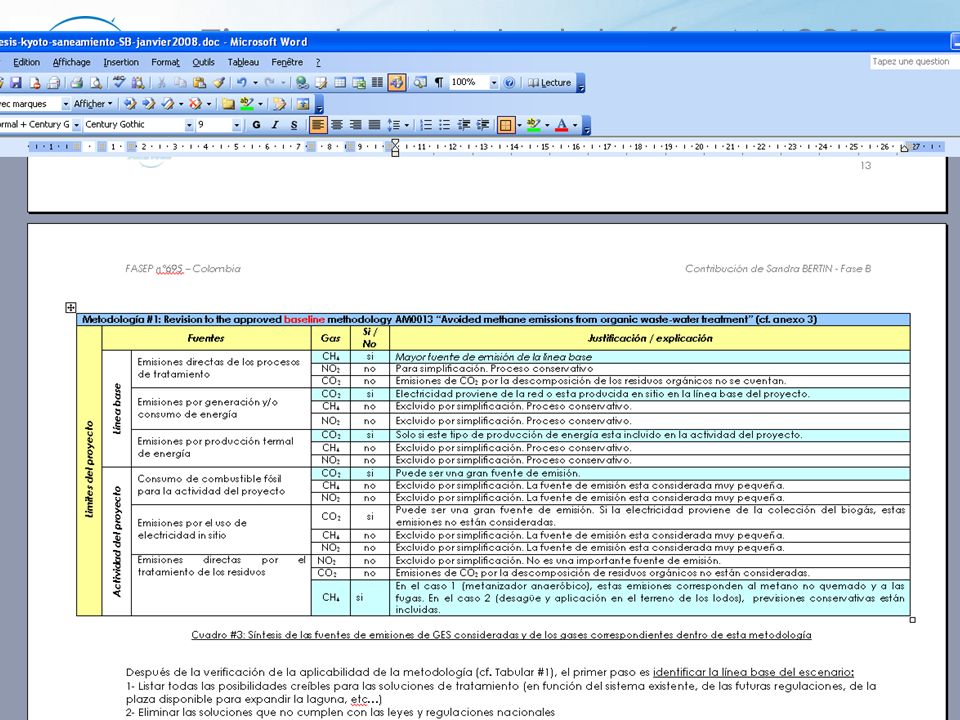Justify the text
Image resolution: width=960 pixels, height=720 pixels.
(375, 125)
